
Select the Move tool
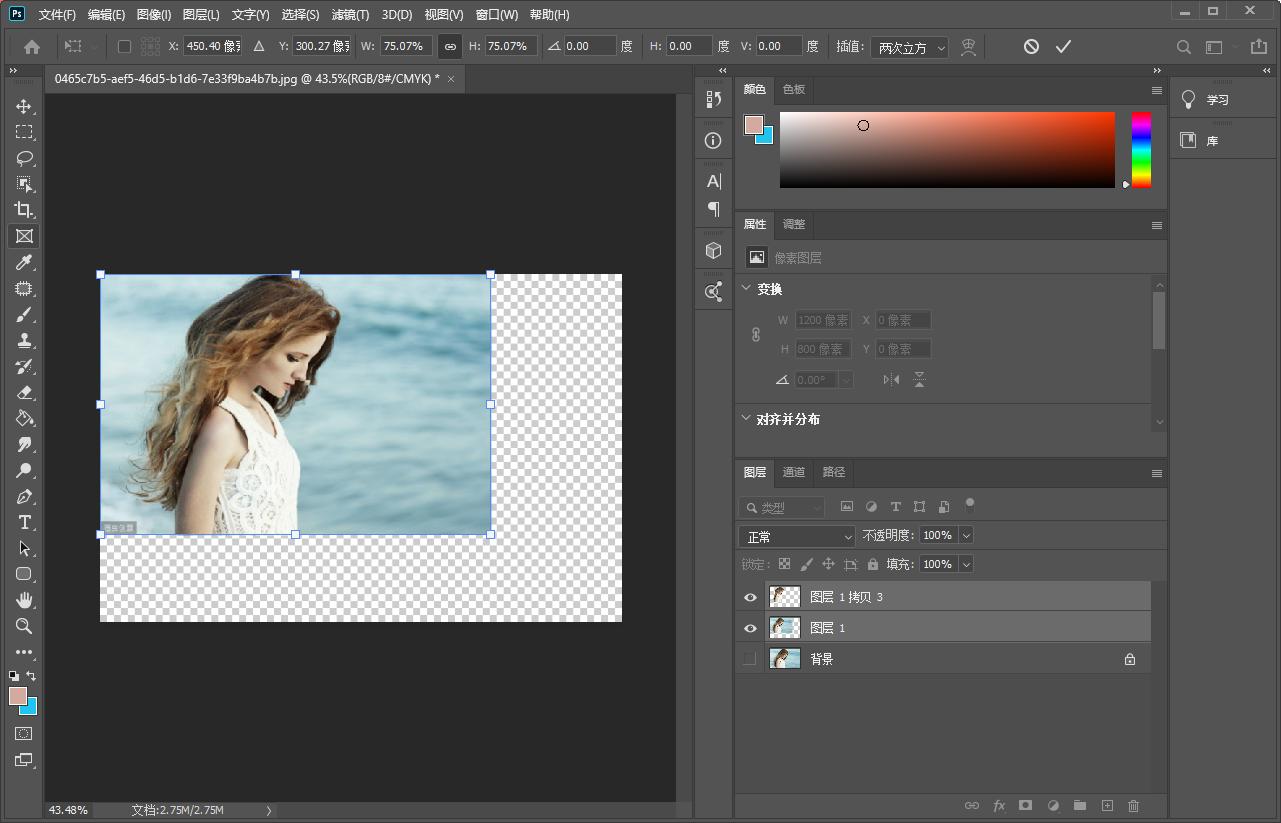coord(24,106)
